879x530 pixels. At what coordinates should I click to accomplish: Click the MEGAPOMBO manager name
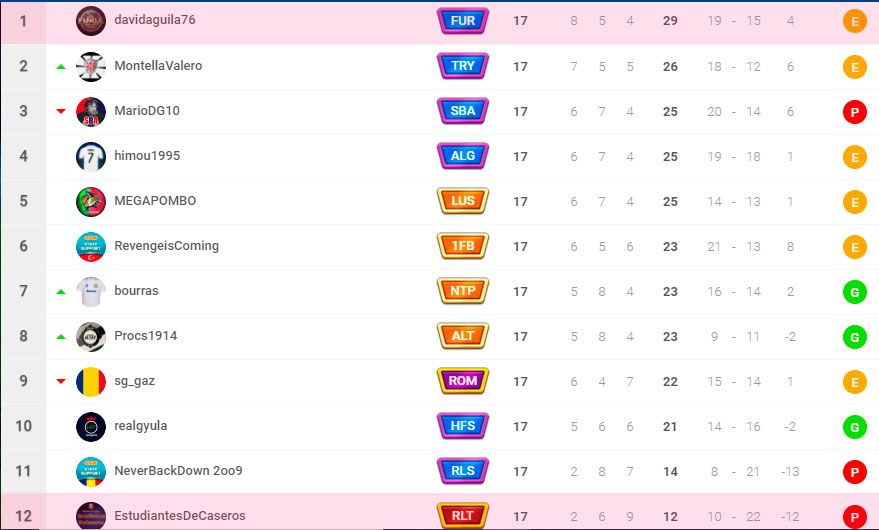tap(155, 201)
